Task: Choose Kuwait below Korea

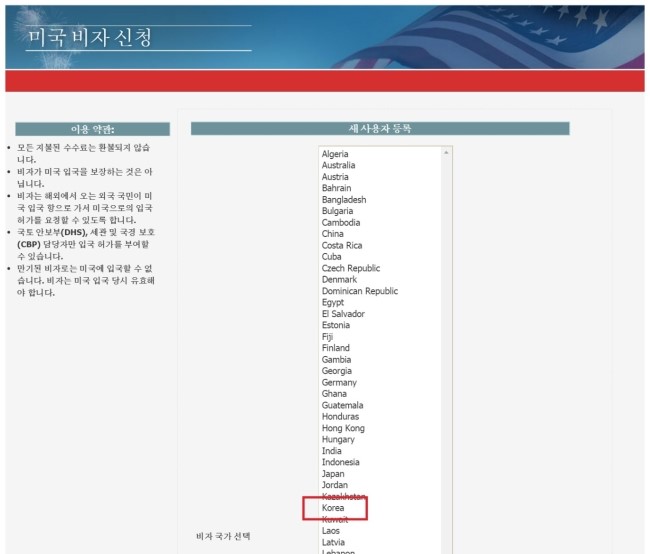Action: coord(335,520)
